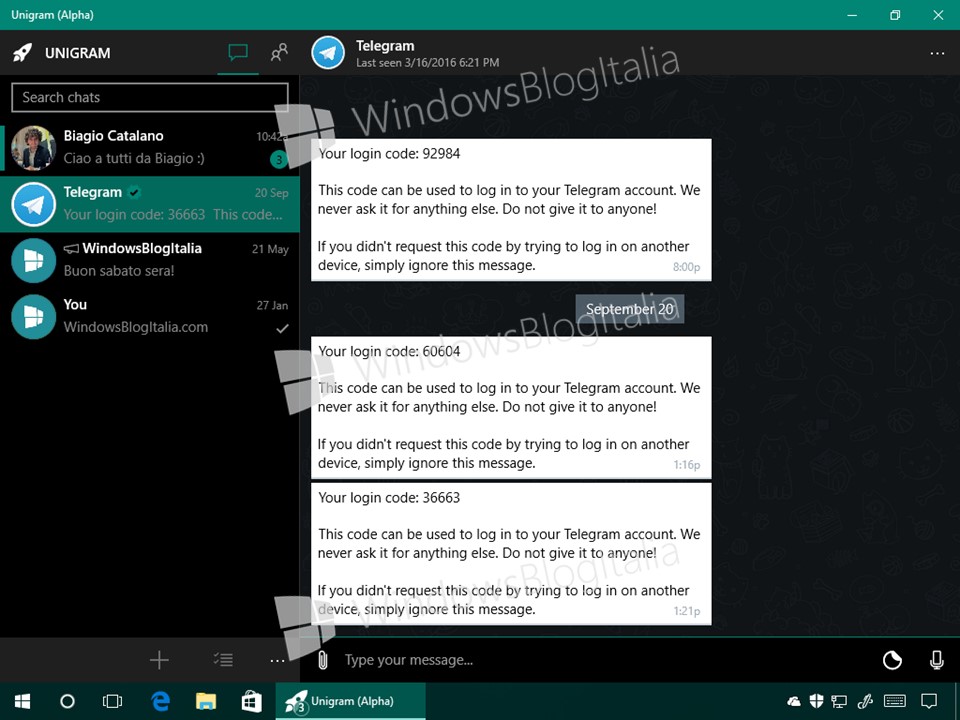Open the contacts tab icon
The image size is (960, 720).
[279, 53]
